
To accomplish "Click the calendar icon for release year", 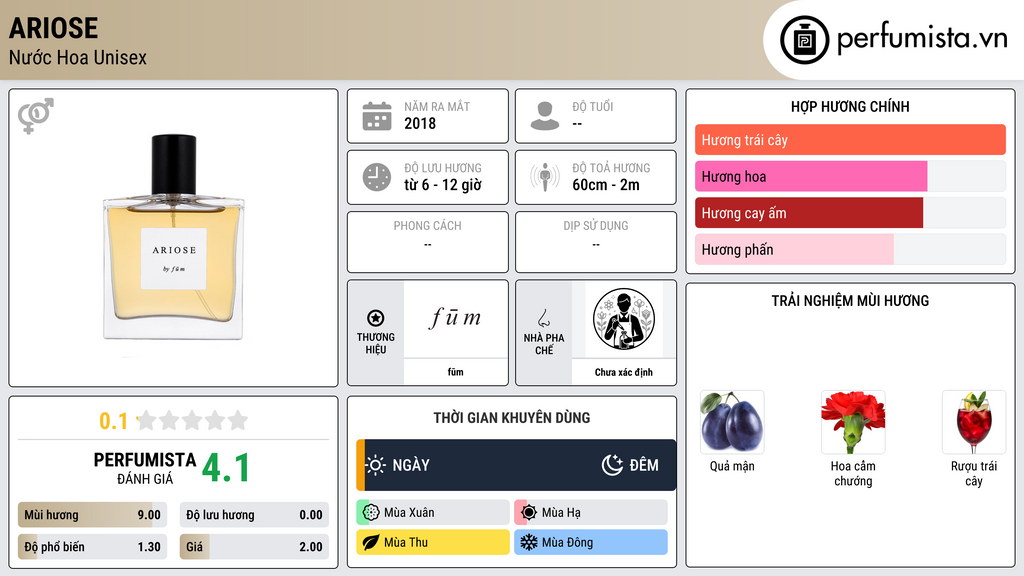I will click(x=377, y=116).
